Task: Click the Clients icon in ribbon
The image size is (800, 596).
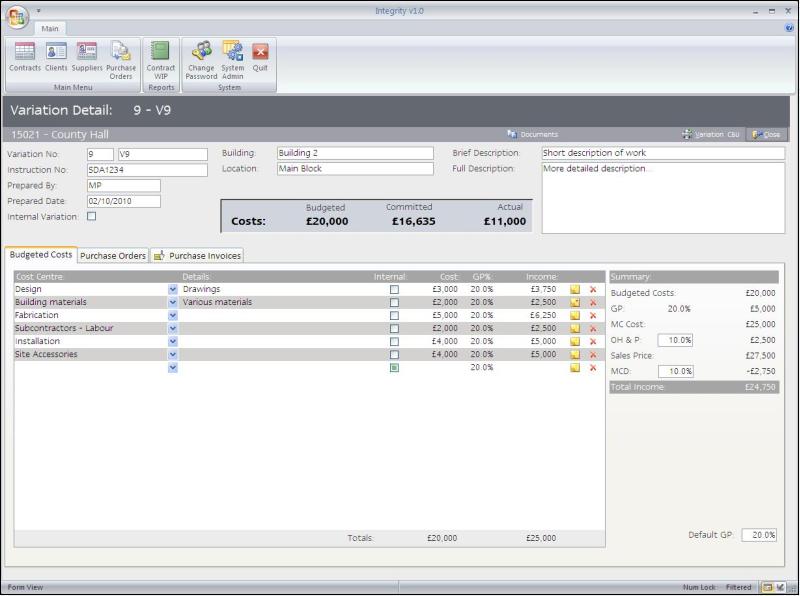Action: [56, 57]
